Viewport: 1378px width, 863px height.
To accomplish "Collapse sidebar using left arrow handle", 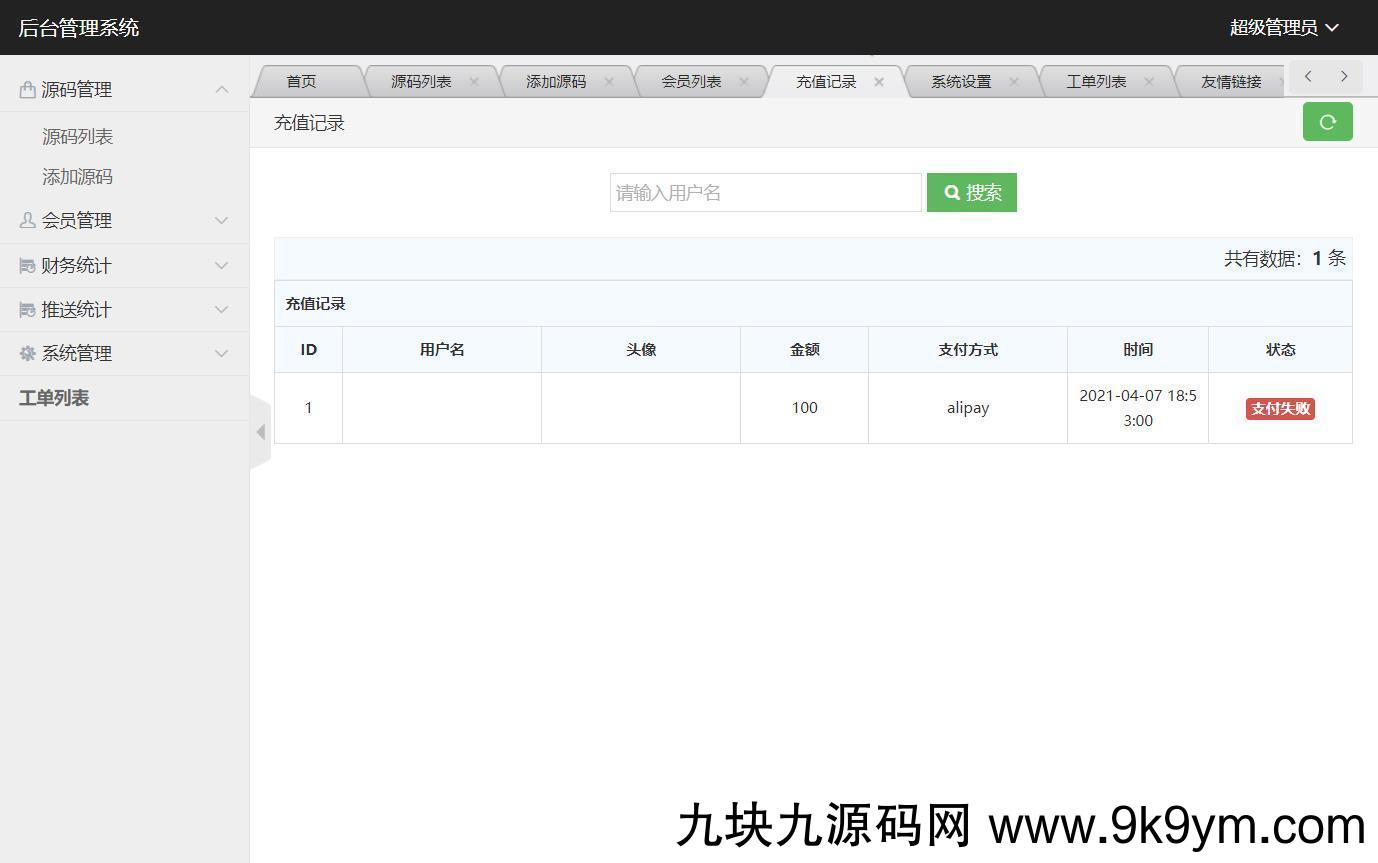I will coord(260,432).
